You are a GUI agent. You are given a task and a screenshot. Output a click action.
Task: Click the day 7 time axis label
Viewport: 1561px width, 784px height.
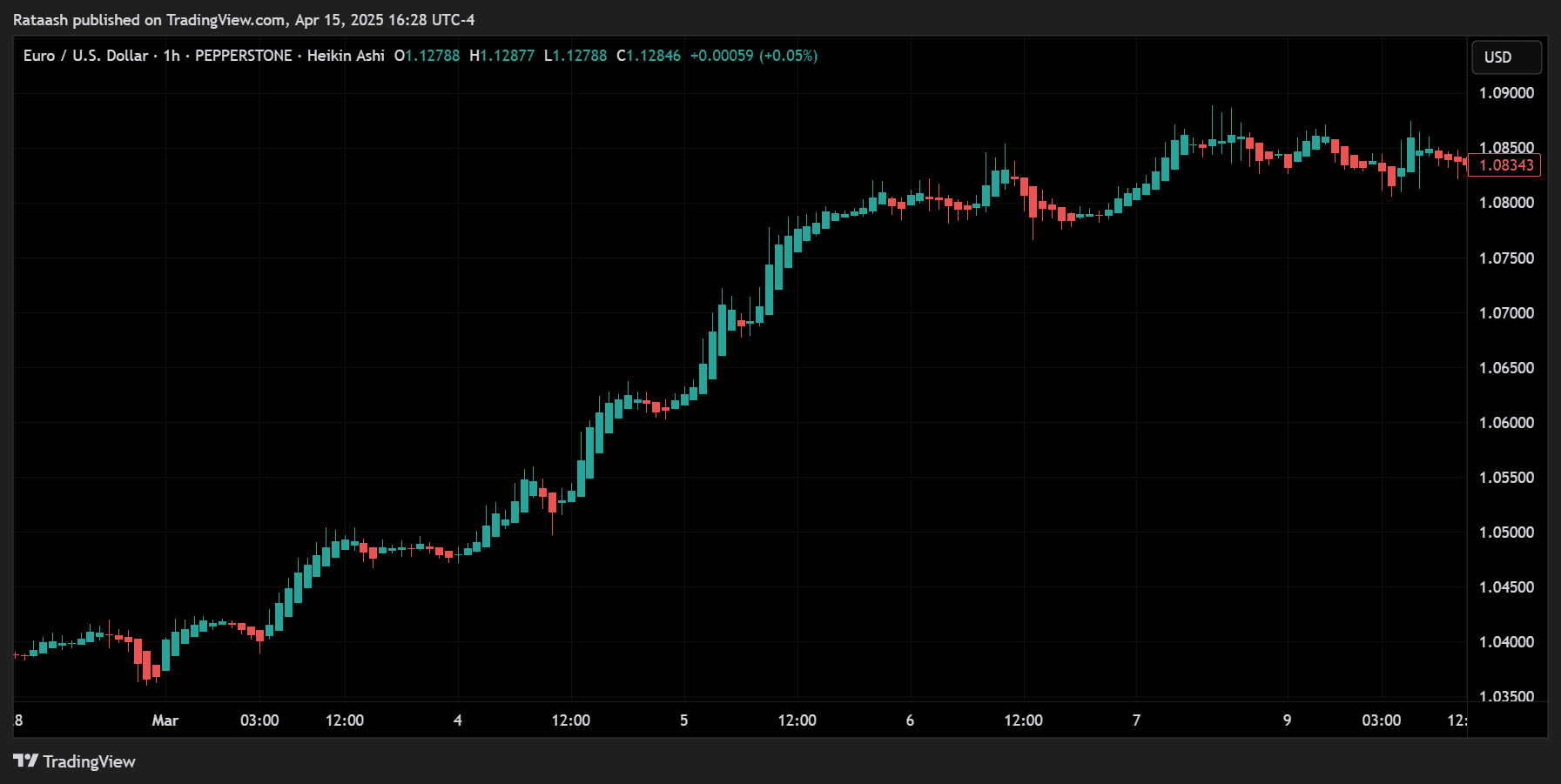(1136, 720)
